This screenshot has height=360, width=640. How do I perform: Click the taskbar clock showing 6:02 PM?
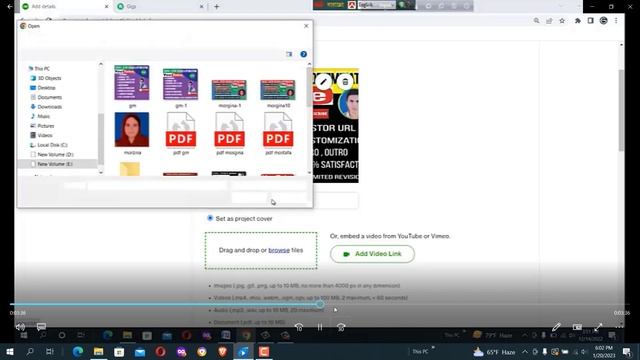coord(603,351)
